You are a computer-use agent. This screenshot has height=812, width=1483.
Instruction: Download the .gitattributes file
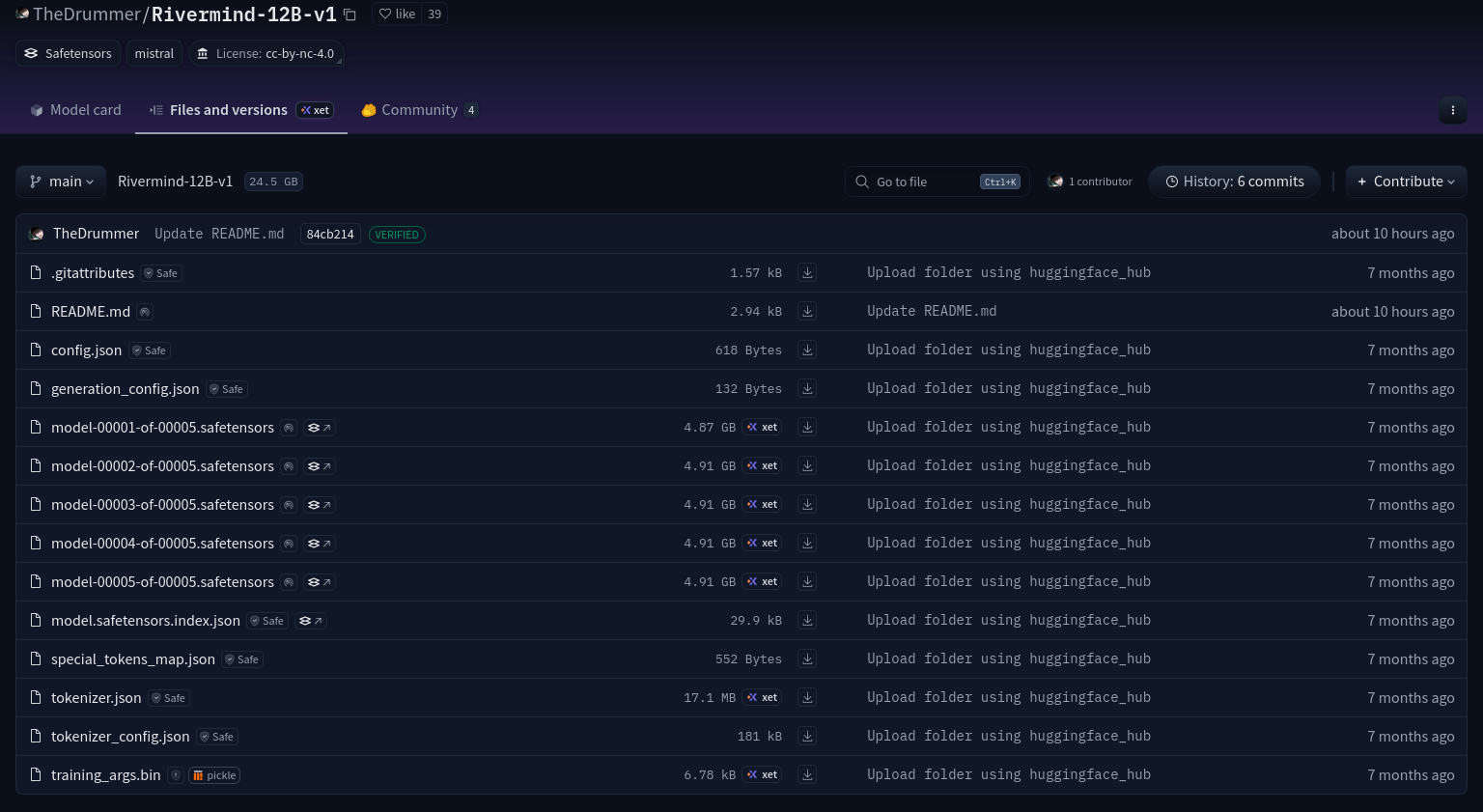click(807, 272)
